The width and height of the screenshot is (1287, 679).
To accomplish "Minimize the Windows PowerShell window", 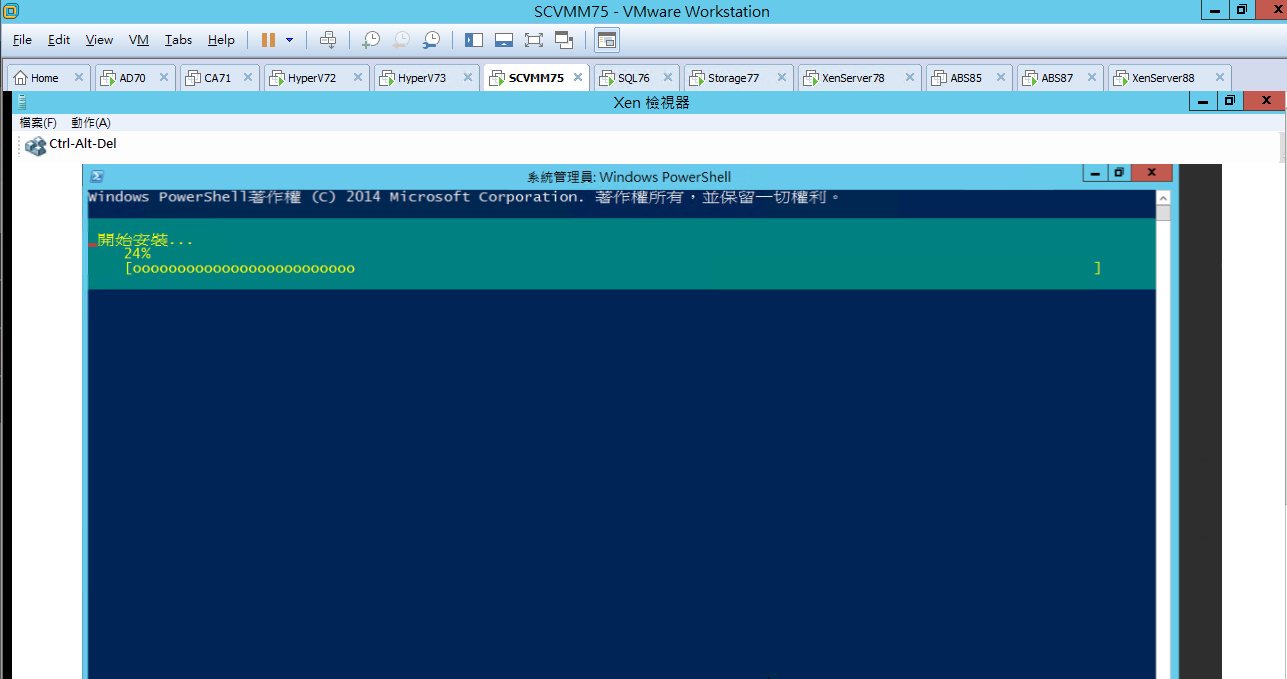I will (x=1096, y=173).
